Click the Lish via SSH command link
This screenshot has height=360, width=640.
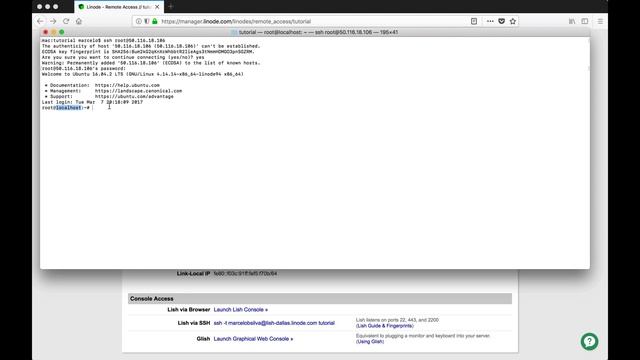coord(274,323)
